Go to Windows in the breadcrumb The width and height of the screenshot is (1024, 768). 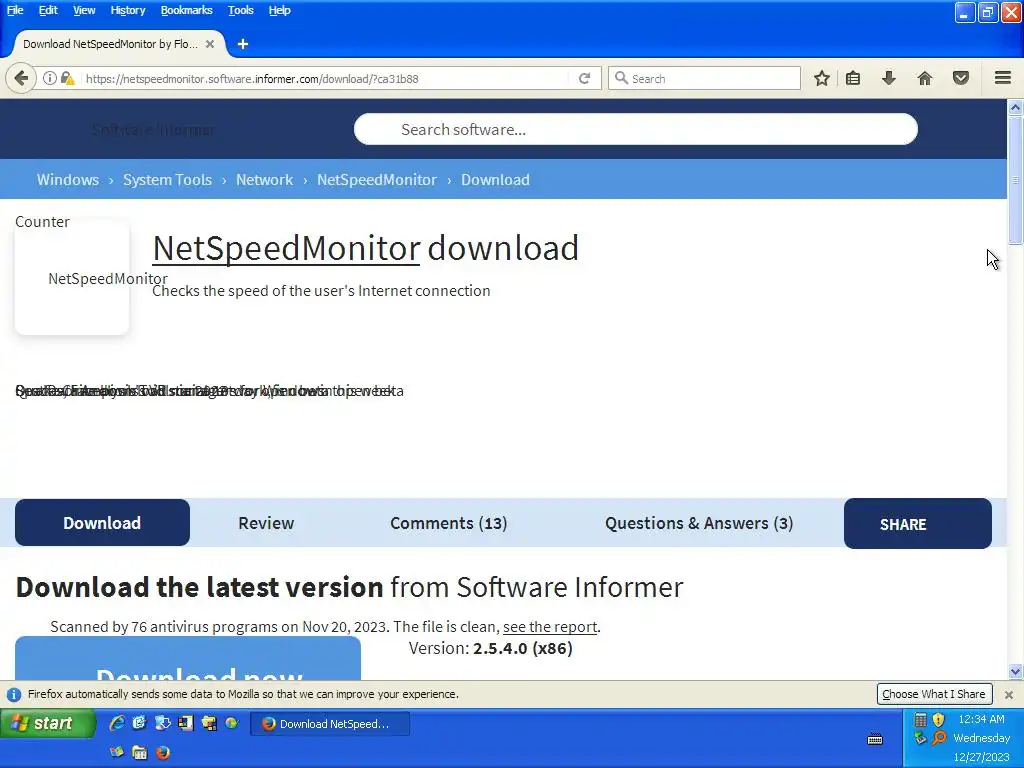[x=68, y=180]
